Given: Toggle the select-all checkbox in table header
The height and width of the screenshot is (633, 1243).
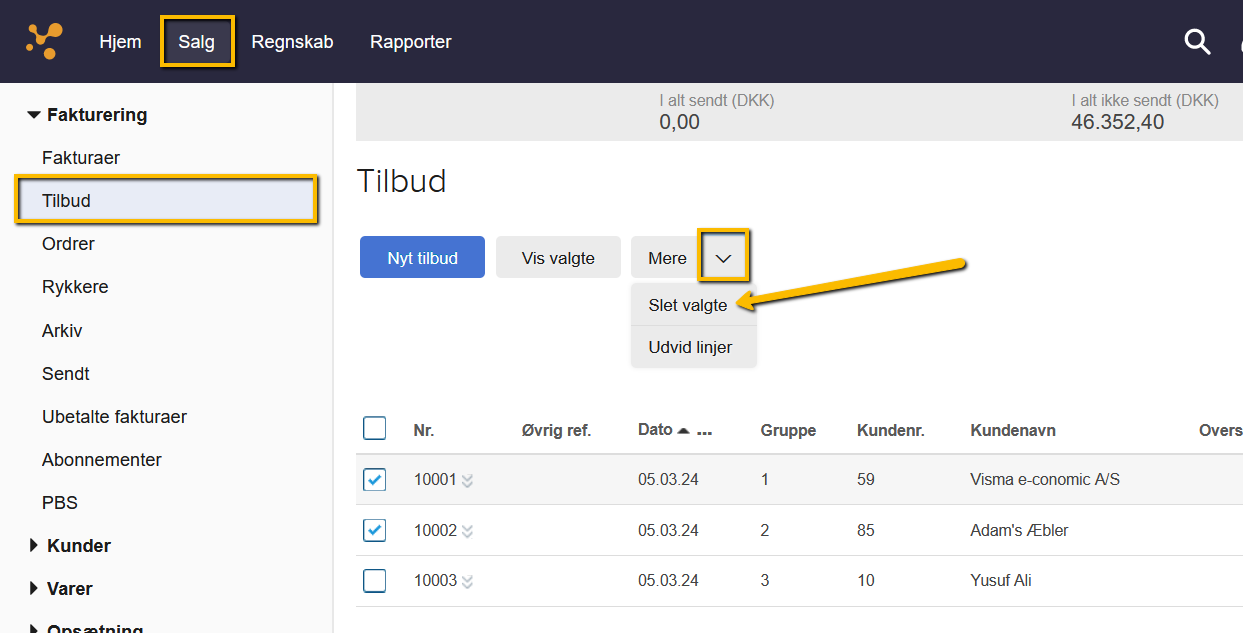Looking at the screenshot, I should (374, 429).
